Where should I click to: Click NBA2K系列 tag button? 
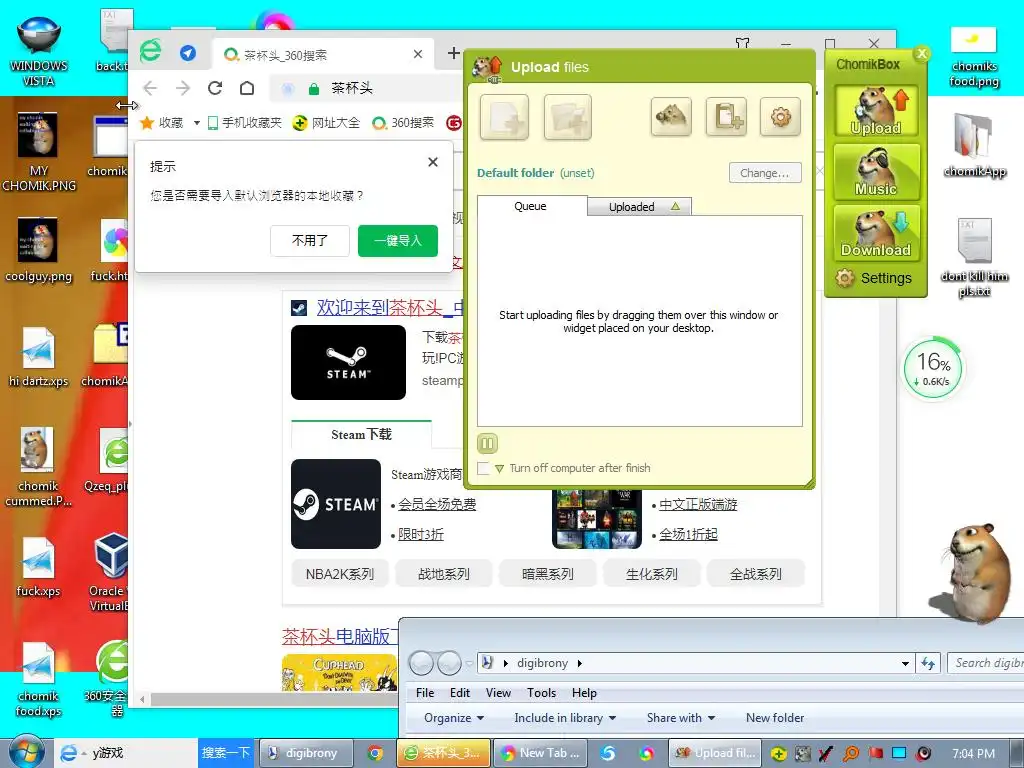(340, 574)
